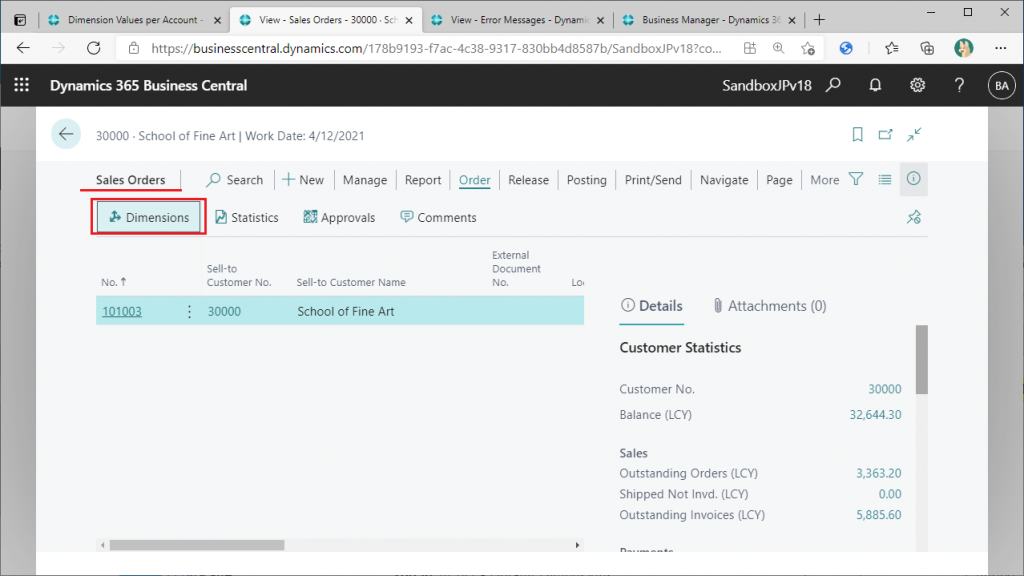Open browser zoom magnifier icon
The image size is (1024, 576).
[x=778, y=48]
